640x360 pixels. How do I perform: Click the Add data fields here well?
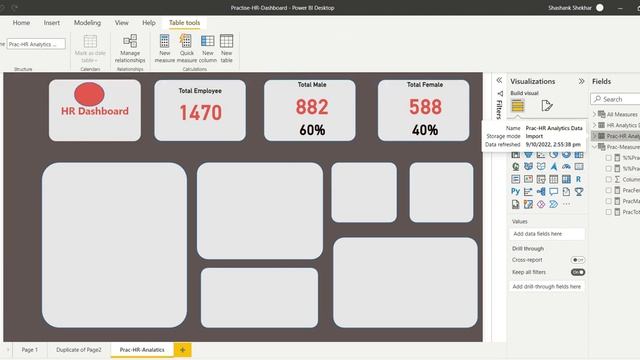coord(547,234)
